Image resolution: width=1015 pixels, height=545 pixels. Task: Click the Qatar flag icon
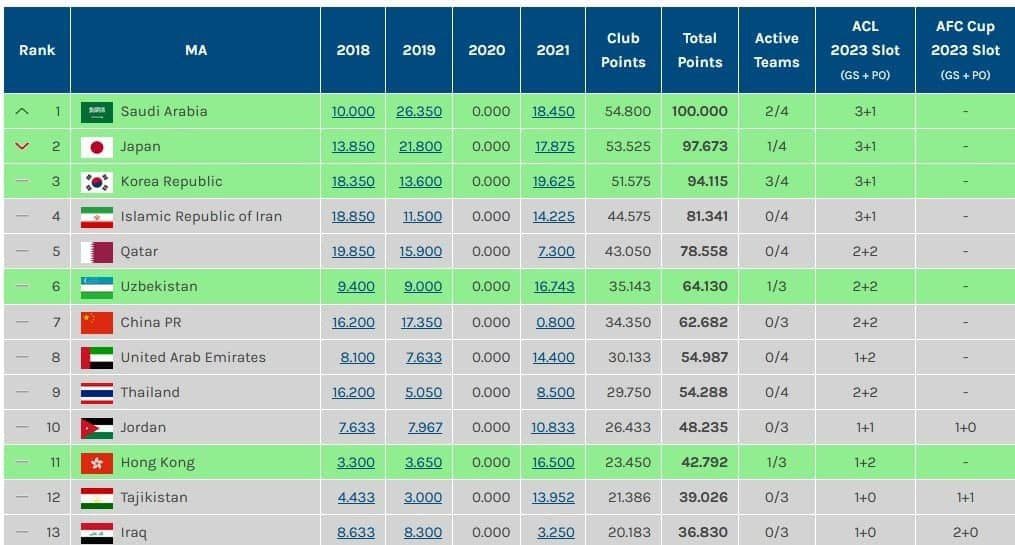coord(97,252)
